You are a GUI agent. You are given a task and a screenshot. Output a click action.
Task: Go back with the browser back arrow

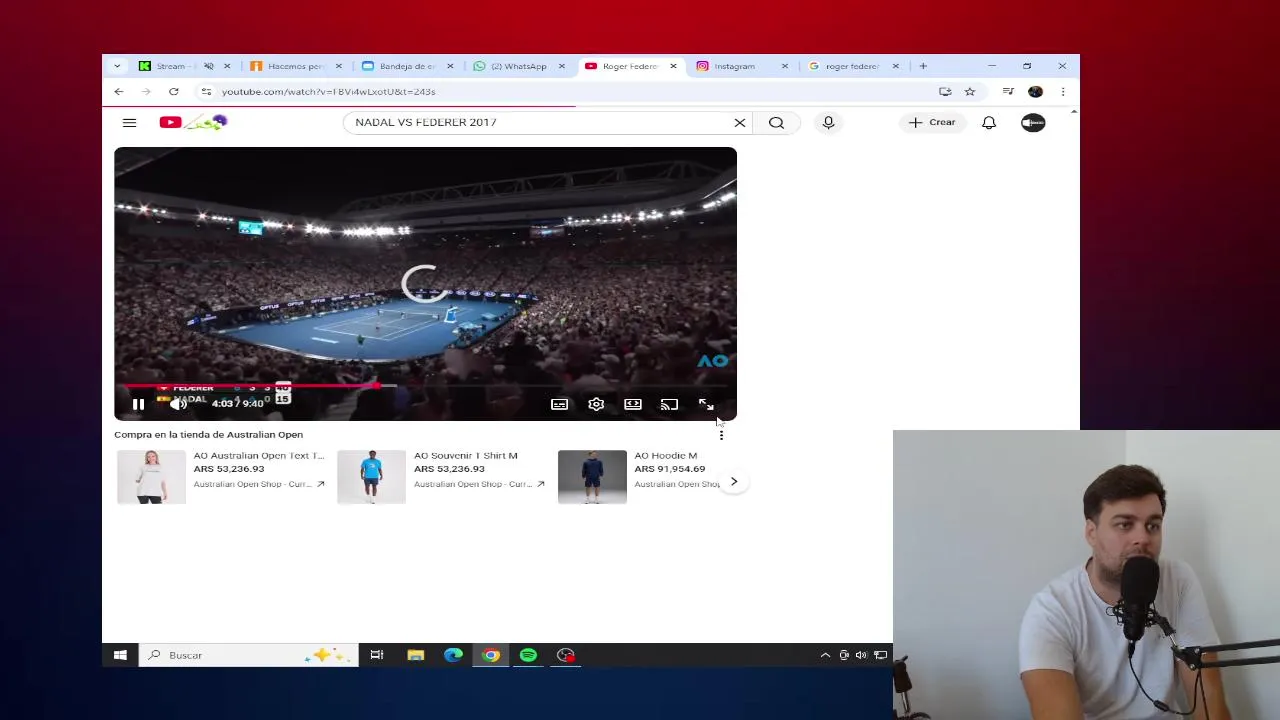coord(118,91)
